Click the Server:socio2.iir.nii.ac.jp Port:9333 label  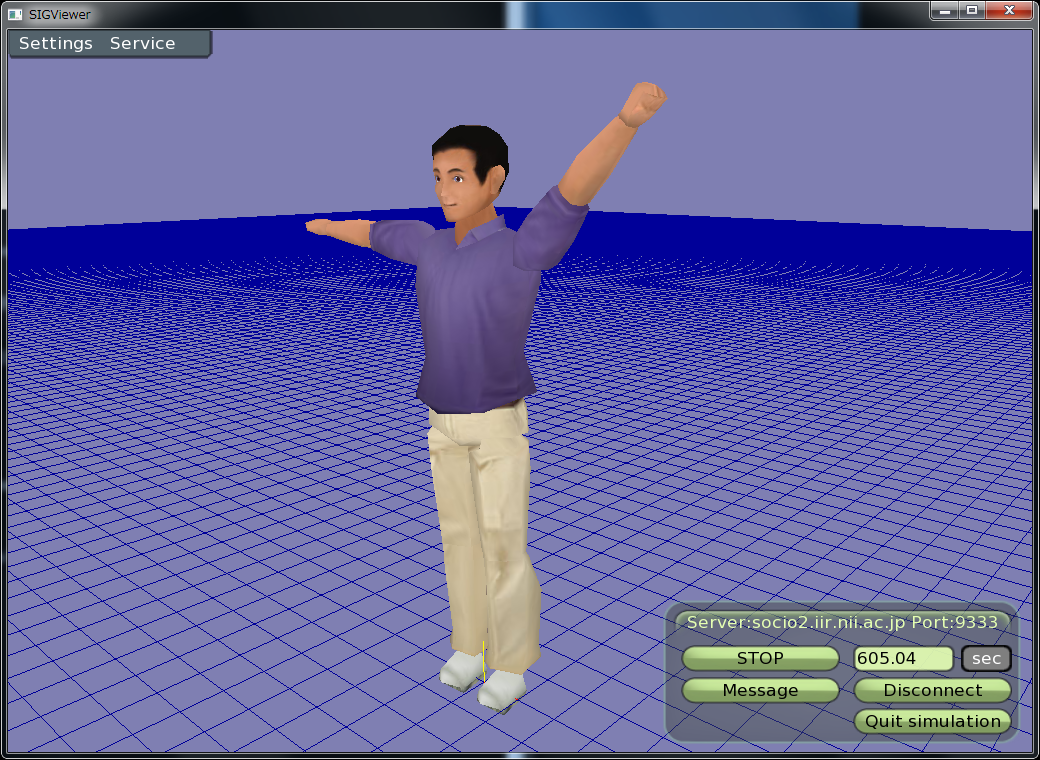point(841,622)
